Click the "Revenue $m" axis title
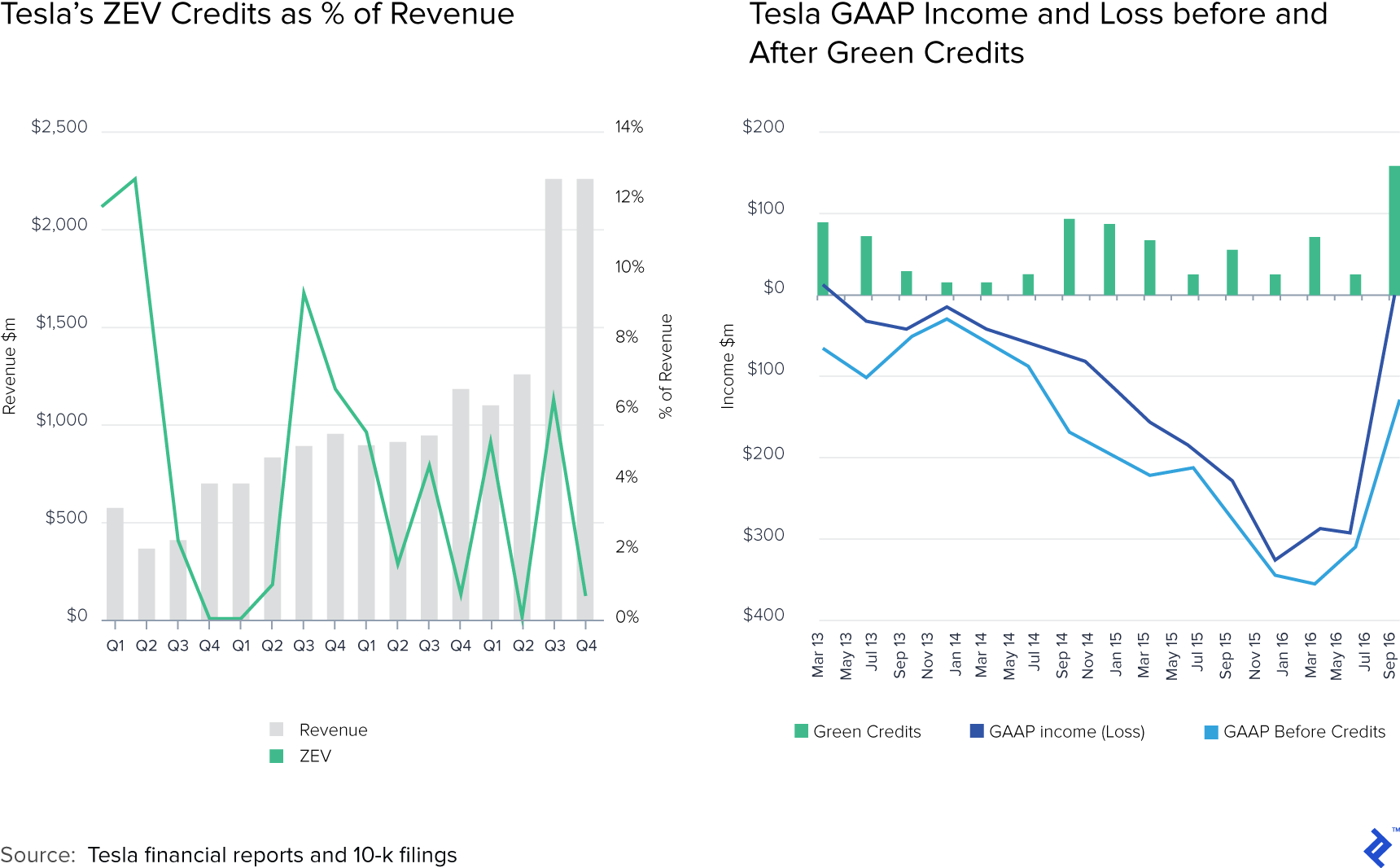 10,366
